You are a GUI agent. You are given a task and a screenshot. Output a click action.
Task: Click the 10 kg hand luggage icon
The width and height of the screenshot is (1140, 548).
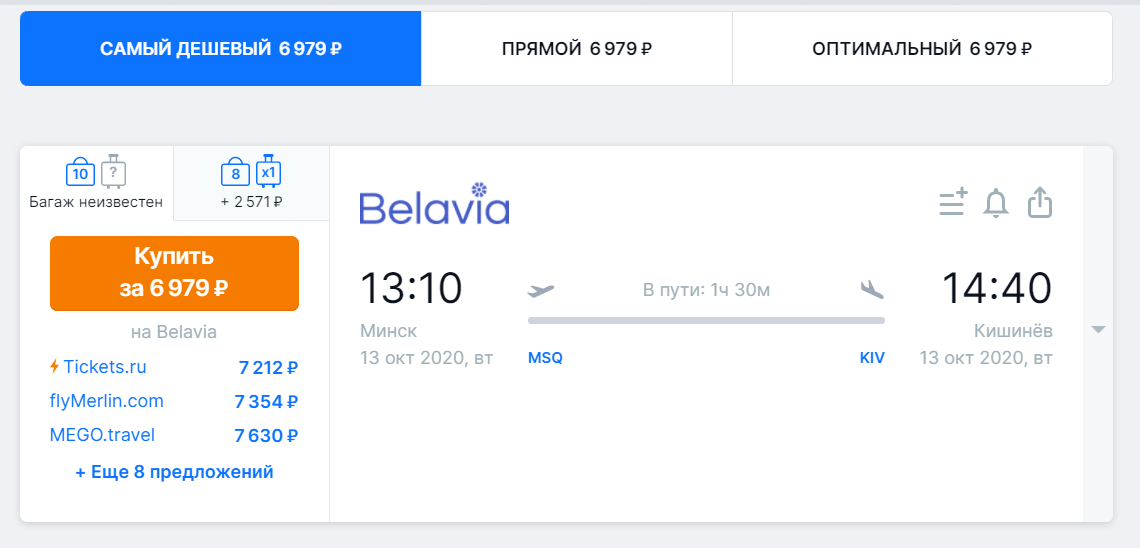tap(81, 172)
